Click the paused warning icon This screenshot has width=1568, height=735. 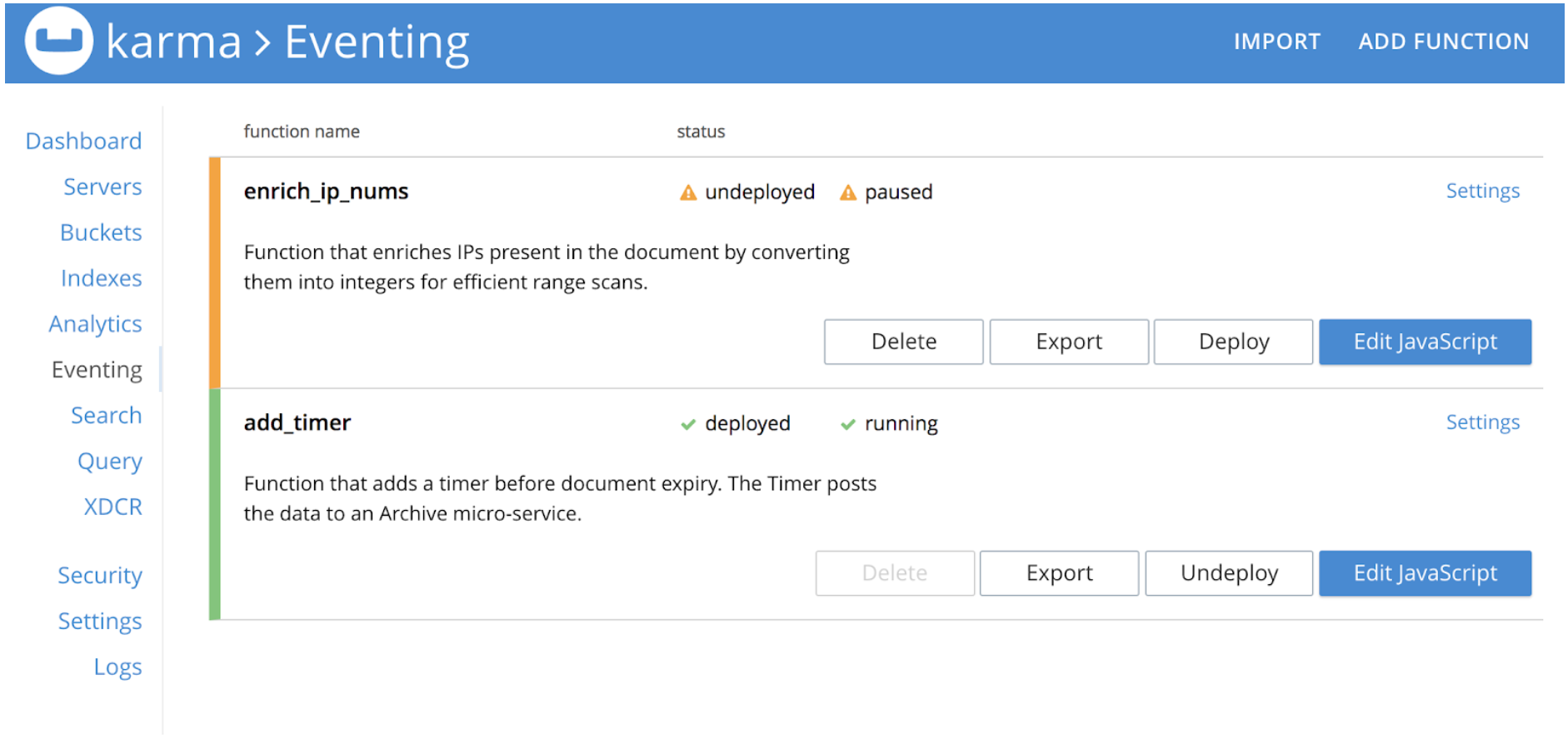pos(848,192)
